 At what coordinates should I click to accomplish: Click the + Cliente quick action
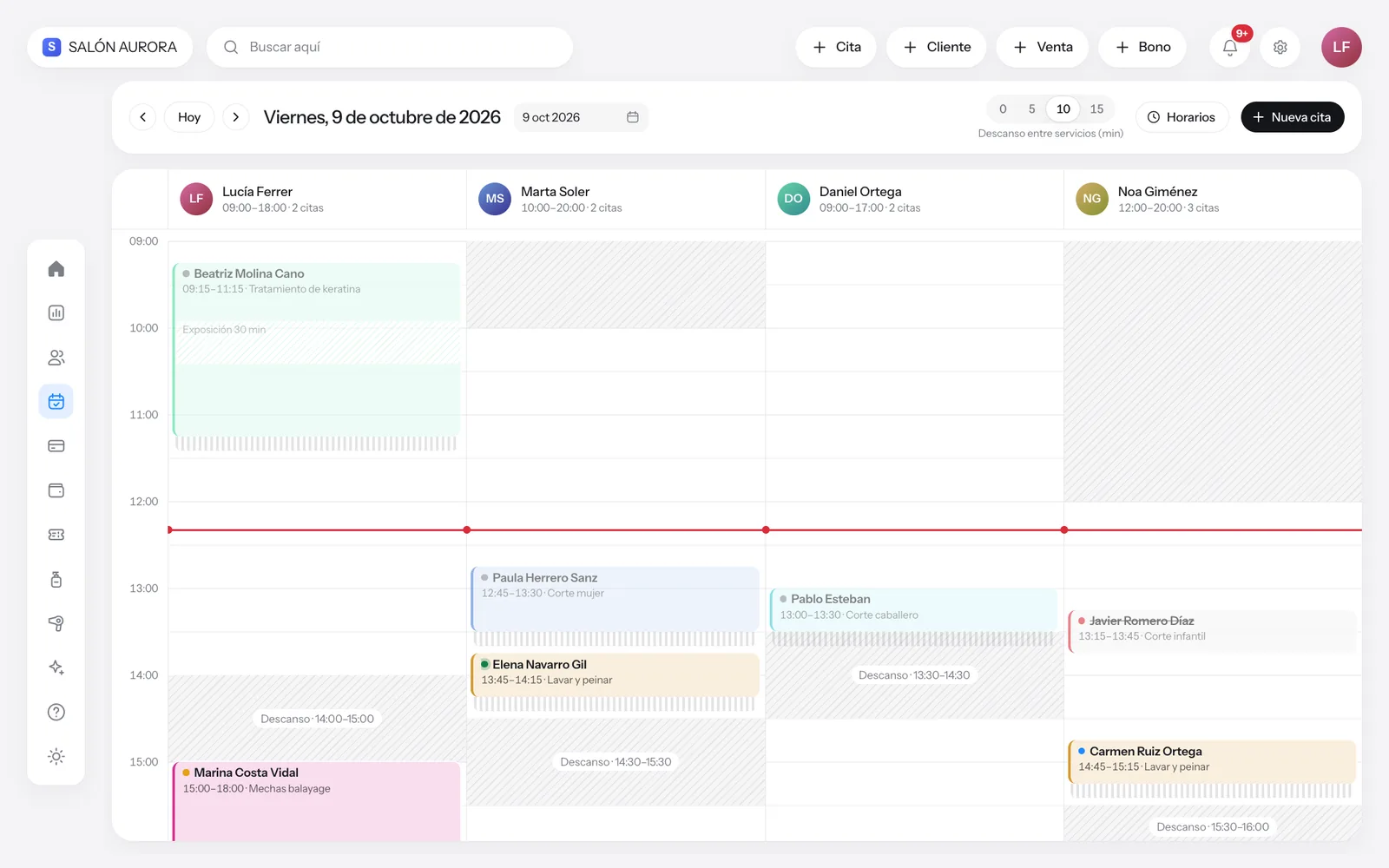[x=937, y=47]
